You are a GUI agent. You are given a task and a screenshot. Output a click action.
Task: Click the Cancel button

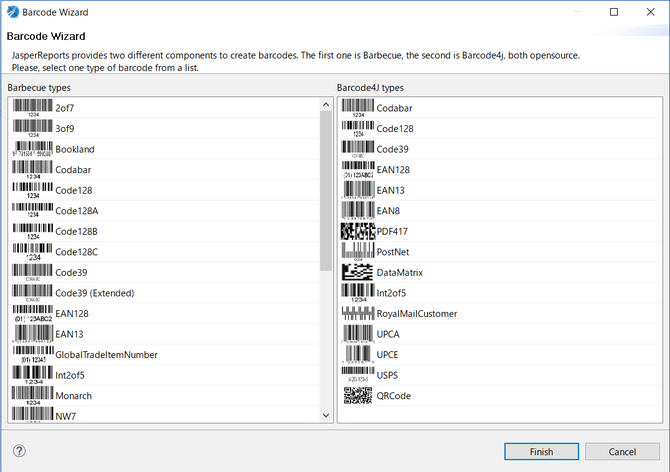[x=622, y=451]
